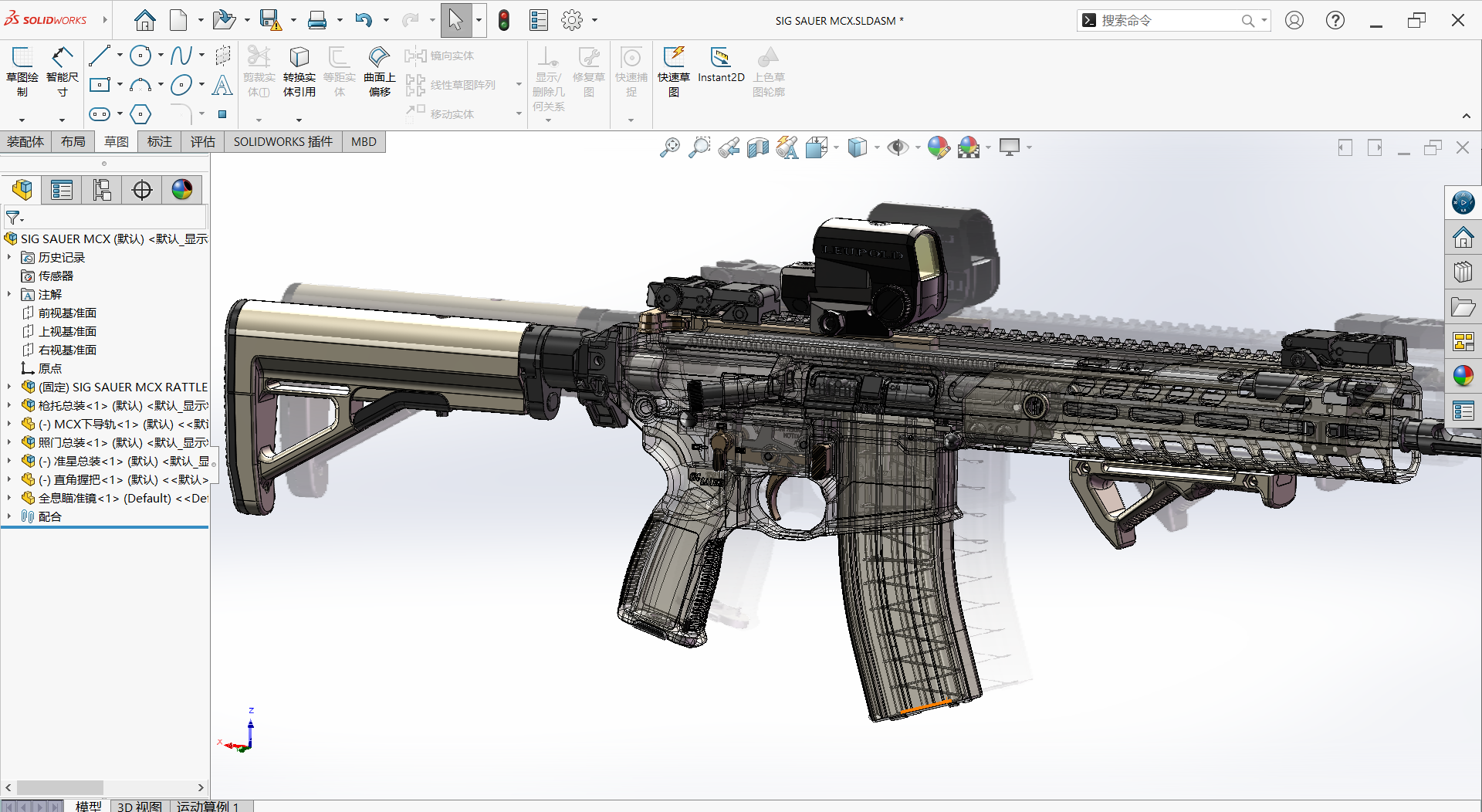Print the document icon
1482x812 pixels.
tap(317, 20)
